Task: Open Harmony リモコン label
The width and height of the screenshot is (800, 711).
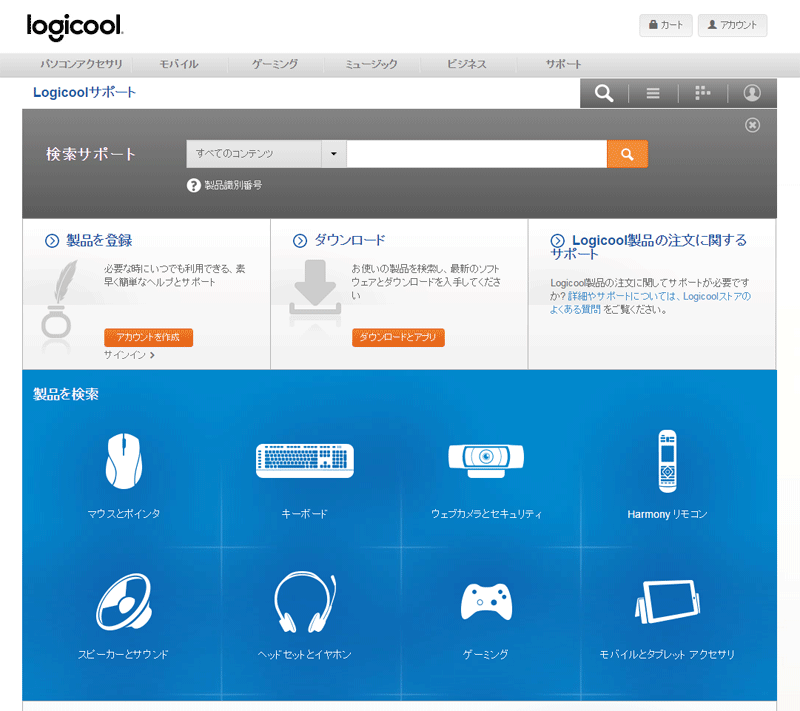Action: pos(667,514)
